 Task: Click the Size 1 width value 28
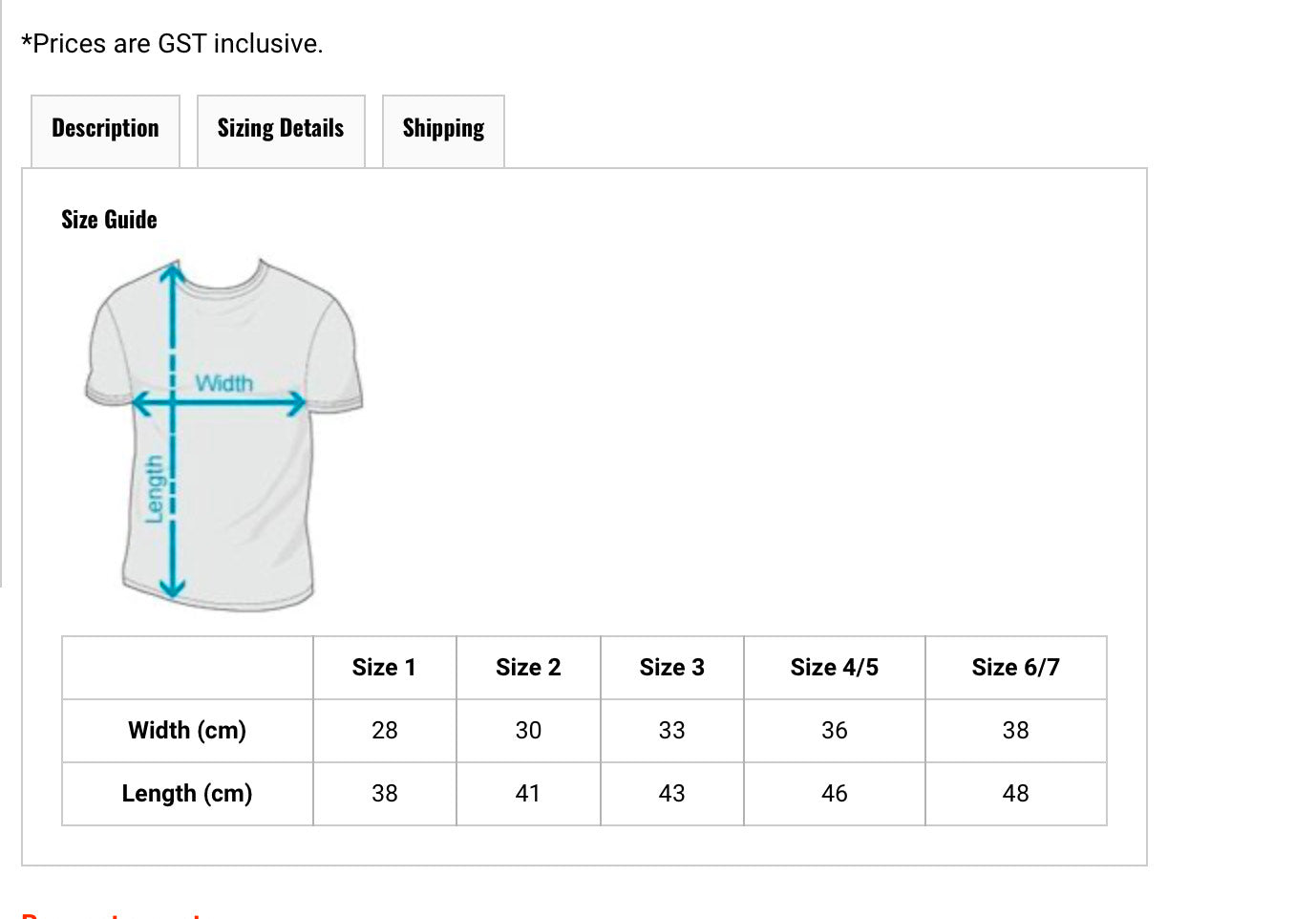[x=384, y=731]
